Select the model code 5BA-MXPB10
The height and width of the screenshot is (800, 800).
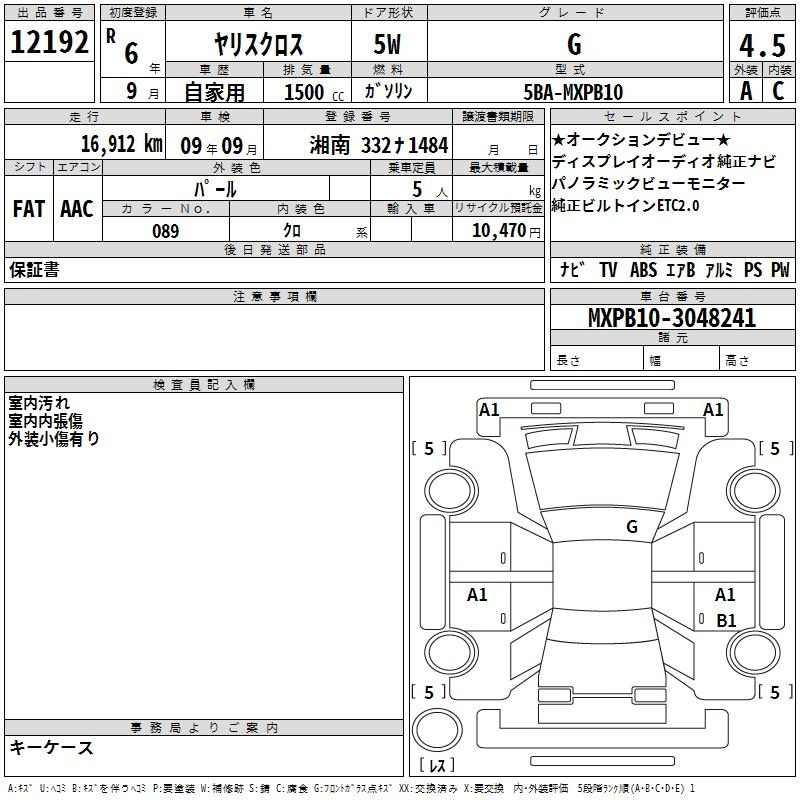click(573, 92)
